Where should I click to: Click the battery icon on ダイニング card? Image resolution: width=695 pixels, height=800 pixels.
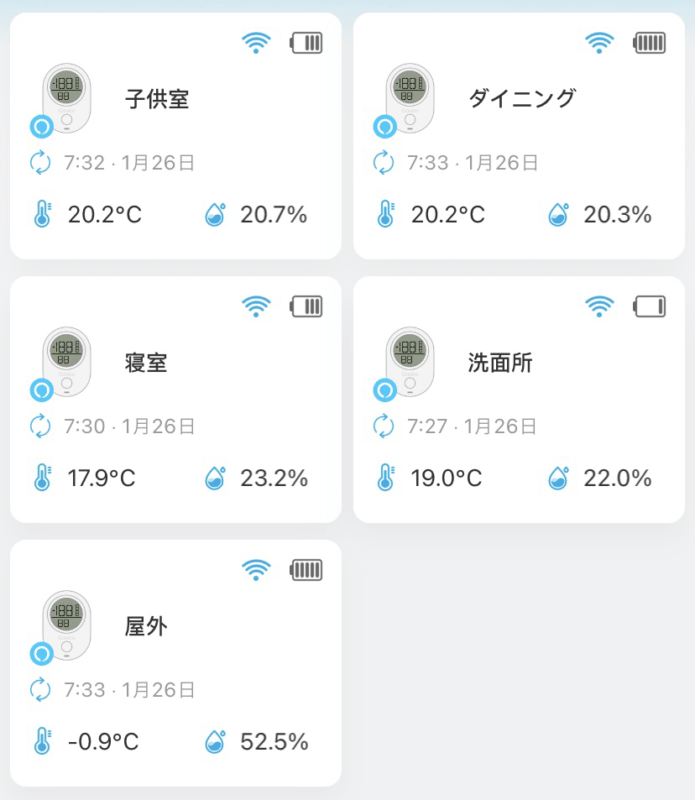(x=649, y=43)
